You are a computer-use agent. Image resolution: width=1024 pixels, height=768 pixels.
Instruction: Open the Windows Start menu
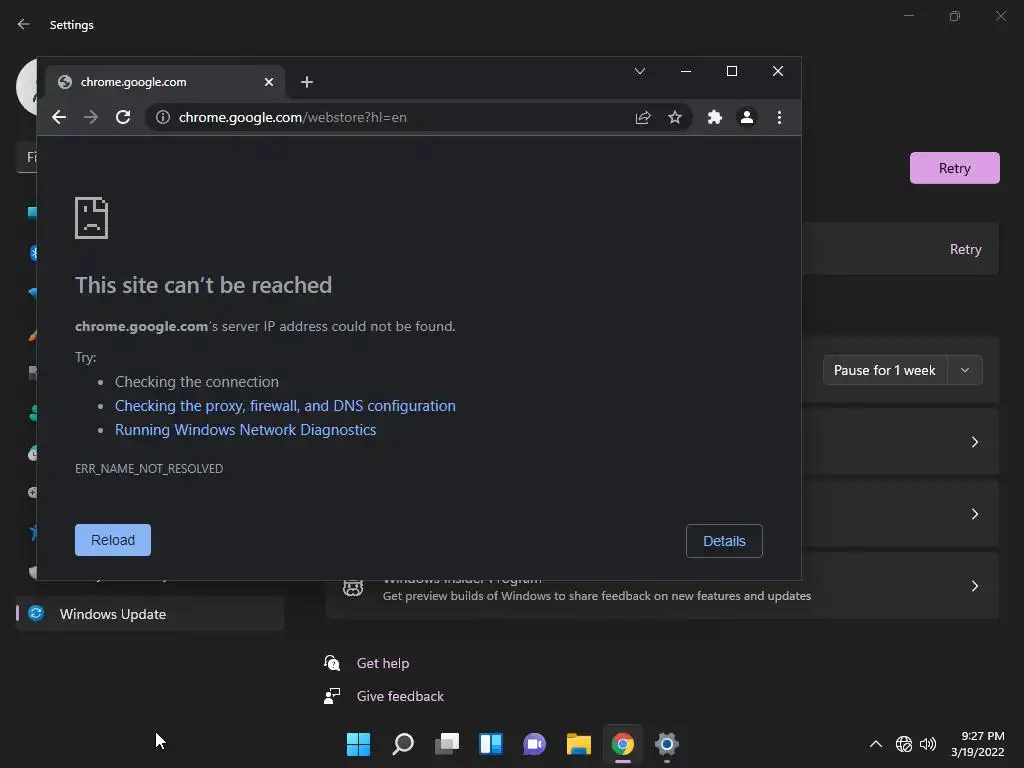point(358,744)
